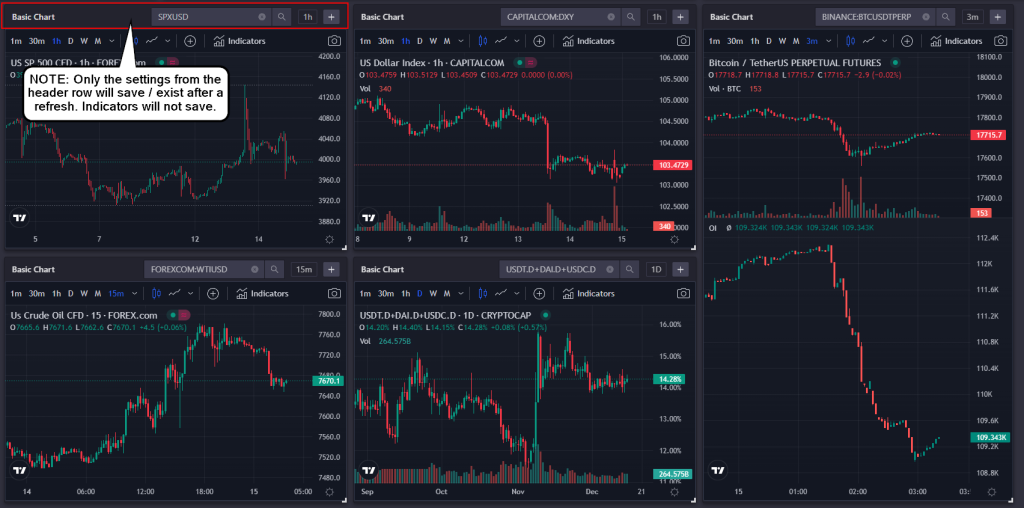The height and width of the screenshot is (508, 1024).
Task: Select M interval on USDT.D chart
Action: click(x=447, y=293)
